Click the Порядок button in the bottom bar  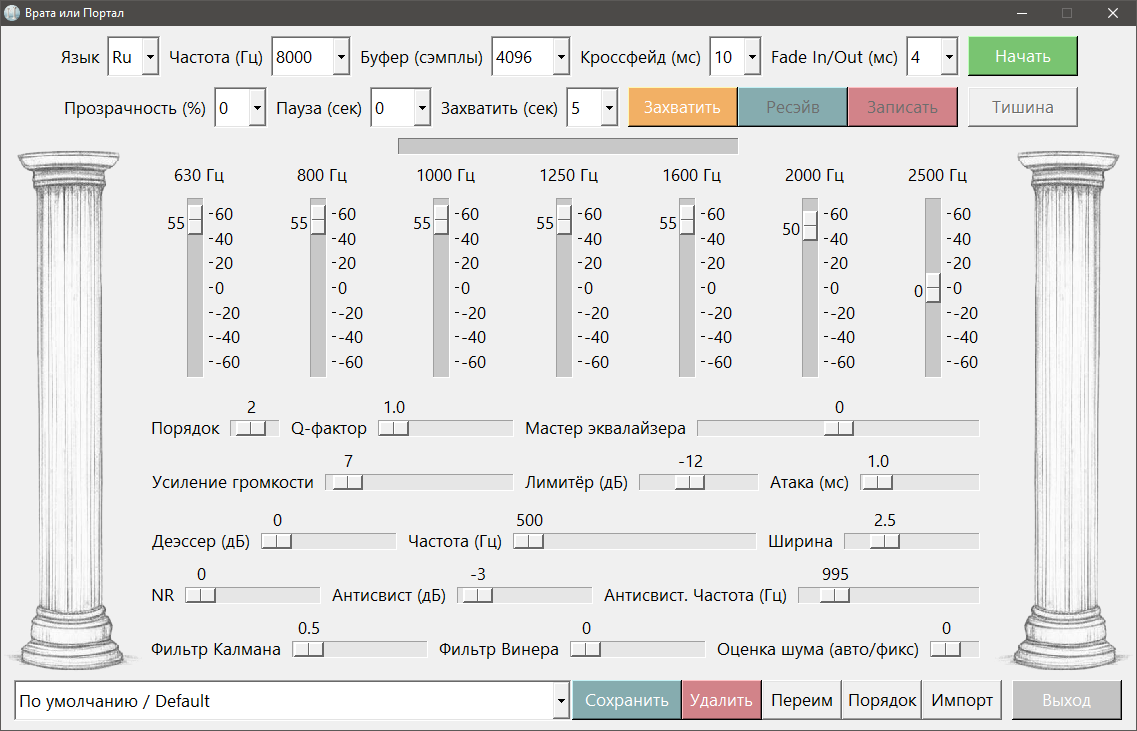pos(882,701)
